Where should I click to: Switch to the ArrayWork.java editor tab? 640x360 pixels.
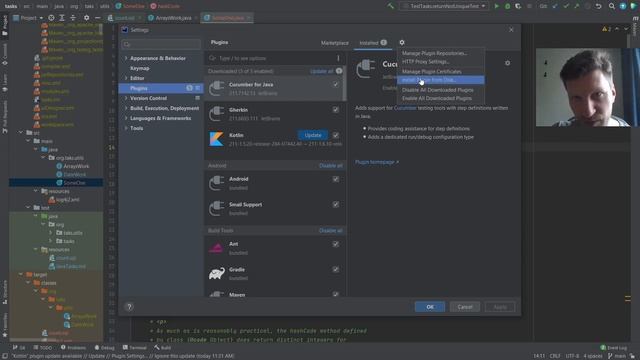coord(173,18)
